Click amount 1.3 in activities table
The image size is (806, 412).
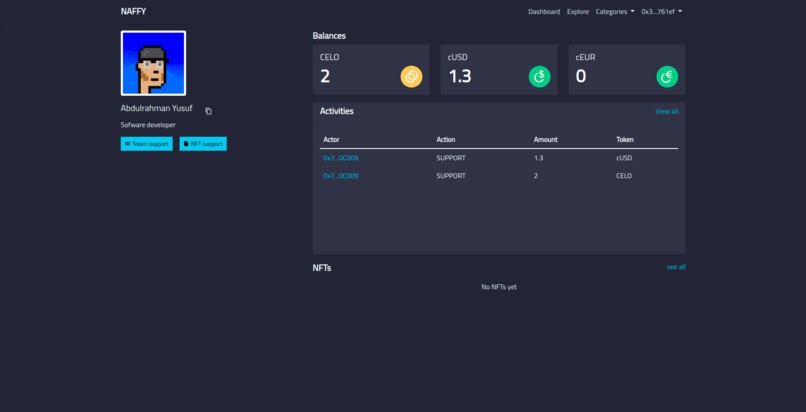click(x=538, y=158)
